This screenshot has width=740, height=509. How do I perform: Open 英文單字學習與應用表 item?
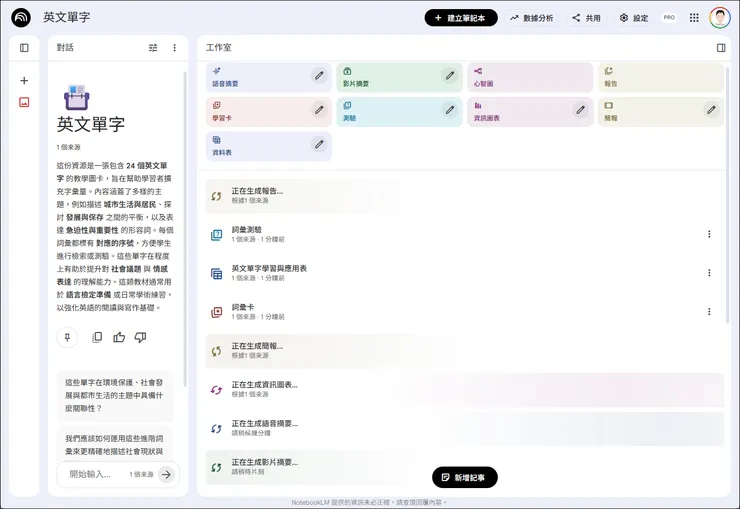click(464, 273)
